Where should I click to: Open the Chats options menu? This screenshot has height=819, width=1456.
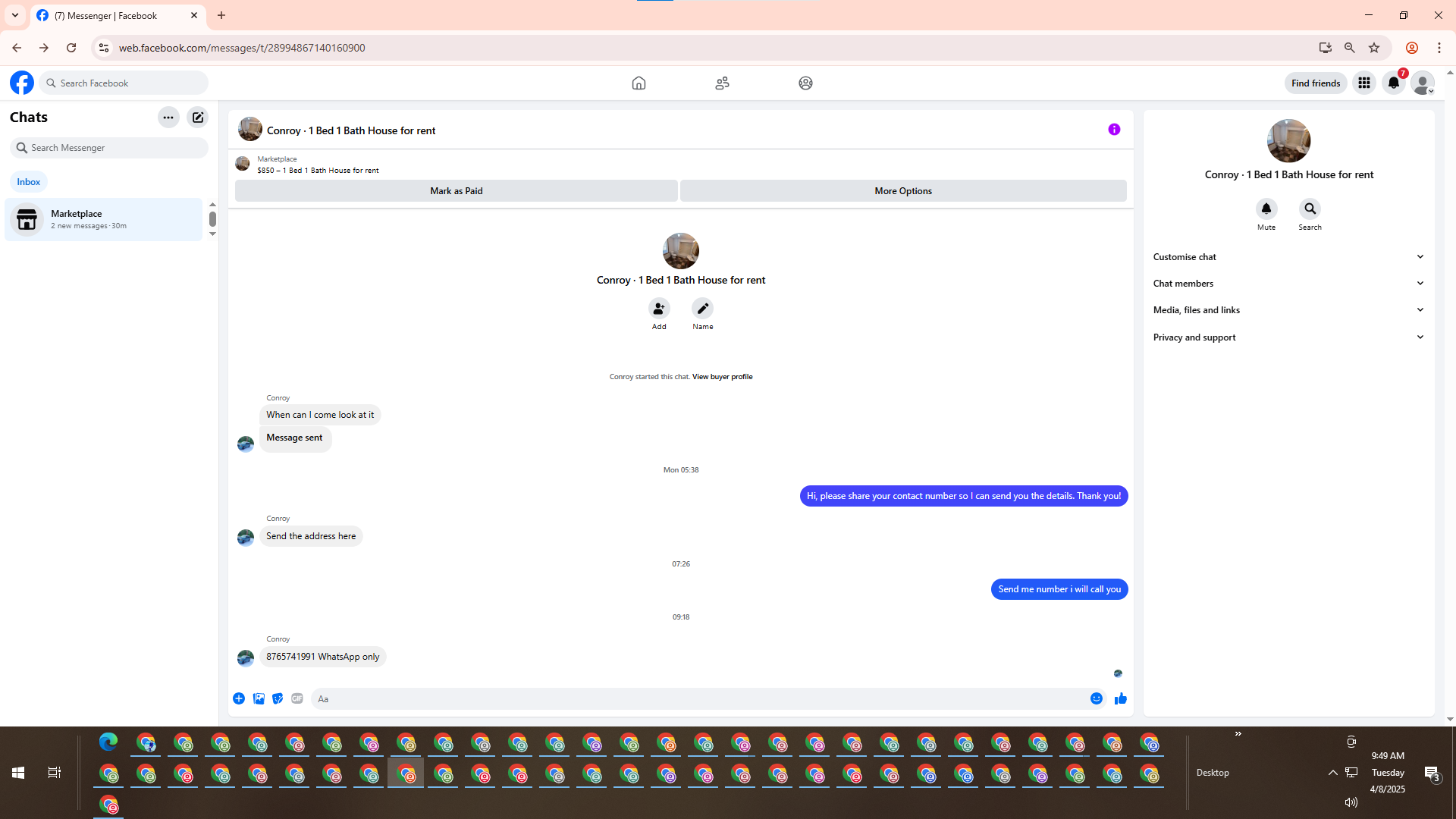tap(168, 118)
